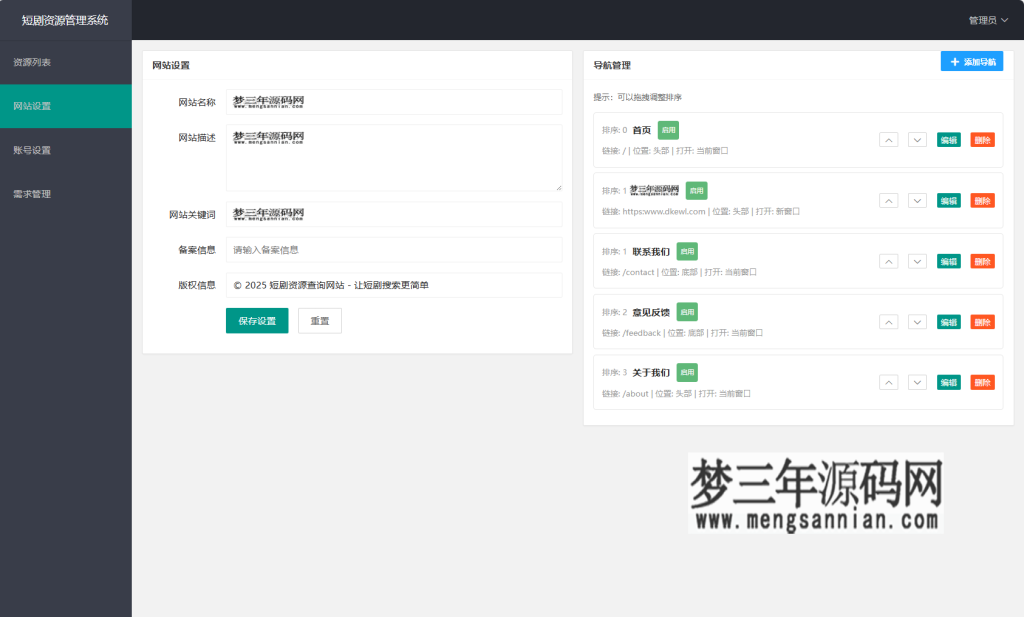Delete the 首页 navigation item
The width and height of the screenshot is (1024, 617).
pyautogui.click(x=982, y=140)
